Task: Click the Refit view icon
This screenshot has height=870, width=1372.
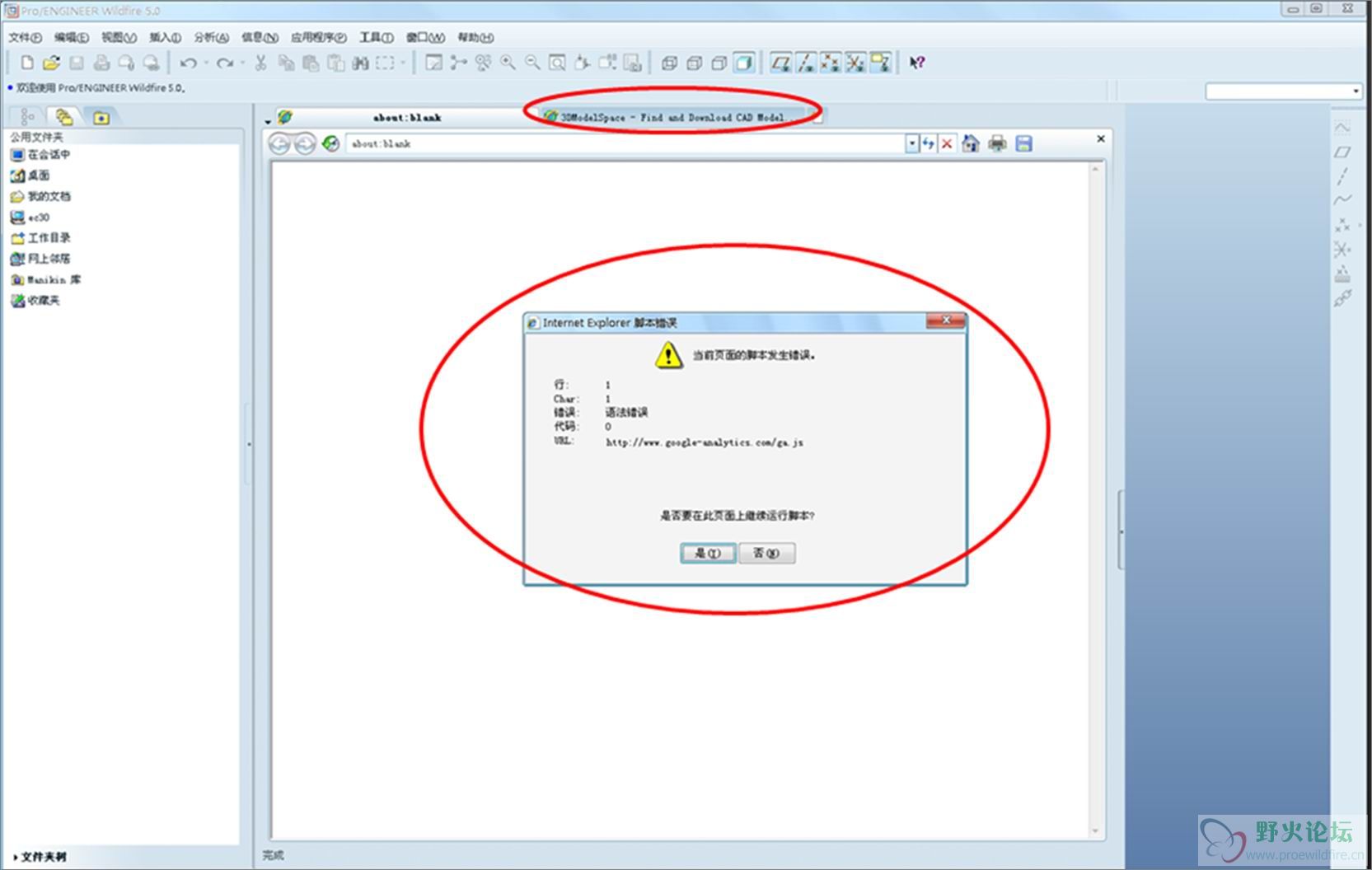Action: (x=557, y=63)
